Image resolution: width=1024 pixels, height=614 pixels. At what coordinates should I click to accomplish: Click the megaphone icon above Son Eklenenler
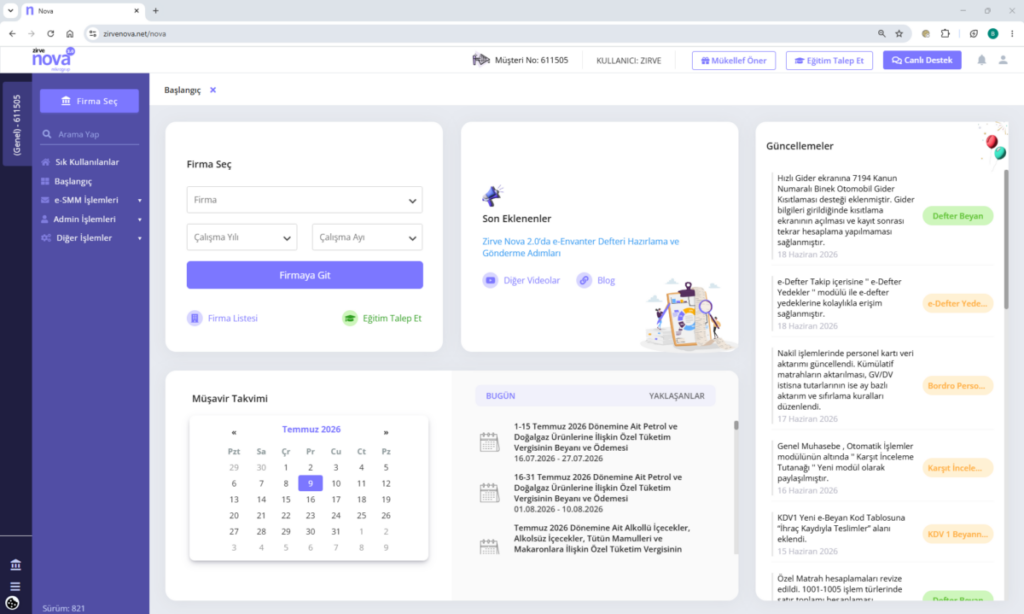point(492,195)
